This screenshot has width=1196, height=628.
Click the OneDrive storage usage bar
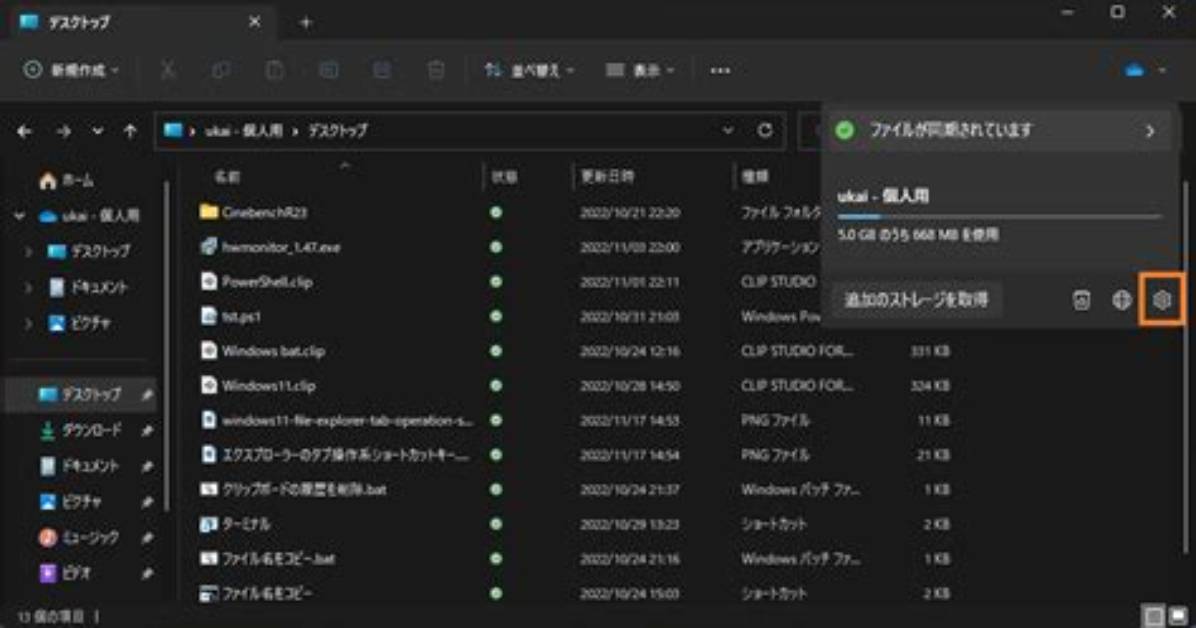coord(999,217)
